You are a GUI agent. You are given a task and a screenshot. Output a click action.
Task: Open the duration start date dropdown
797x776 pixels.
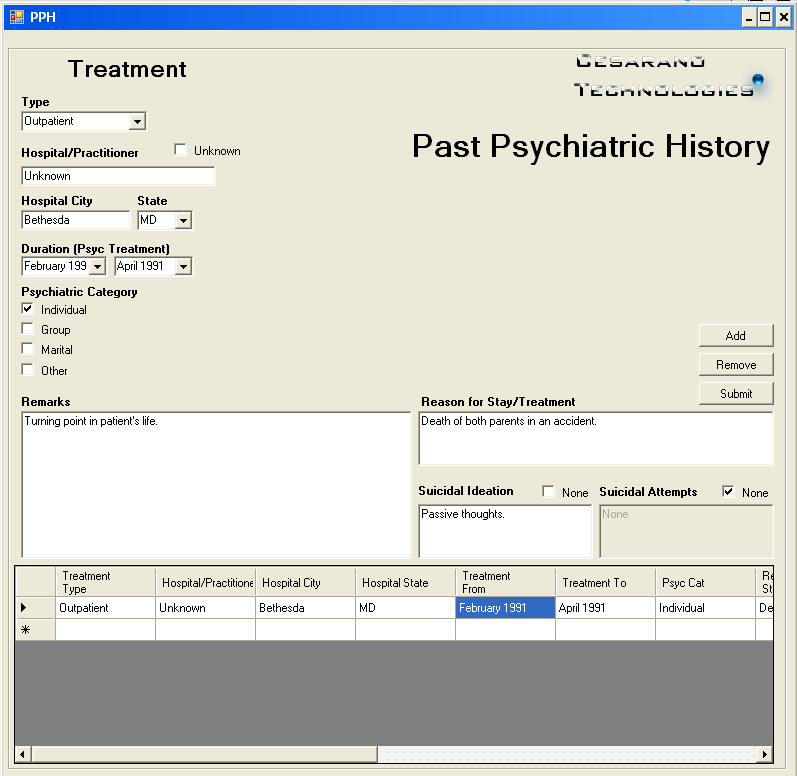pyautogui.click(x=97, y=267)
